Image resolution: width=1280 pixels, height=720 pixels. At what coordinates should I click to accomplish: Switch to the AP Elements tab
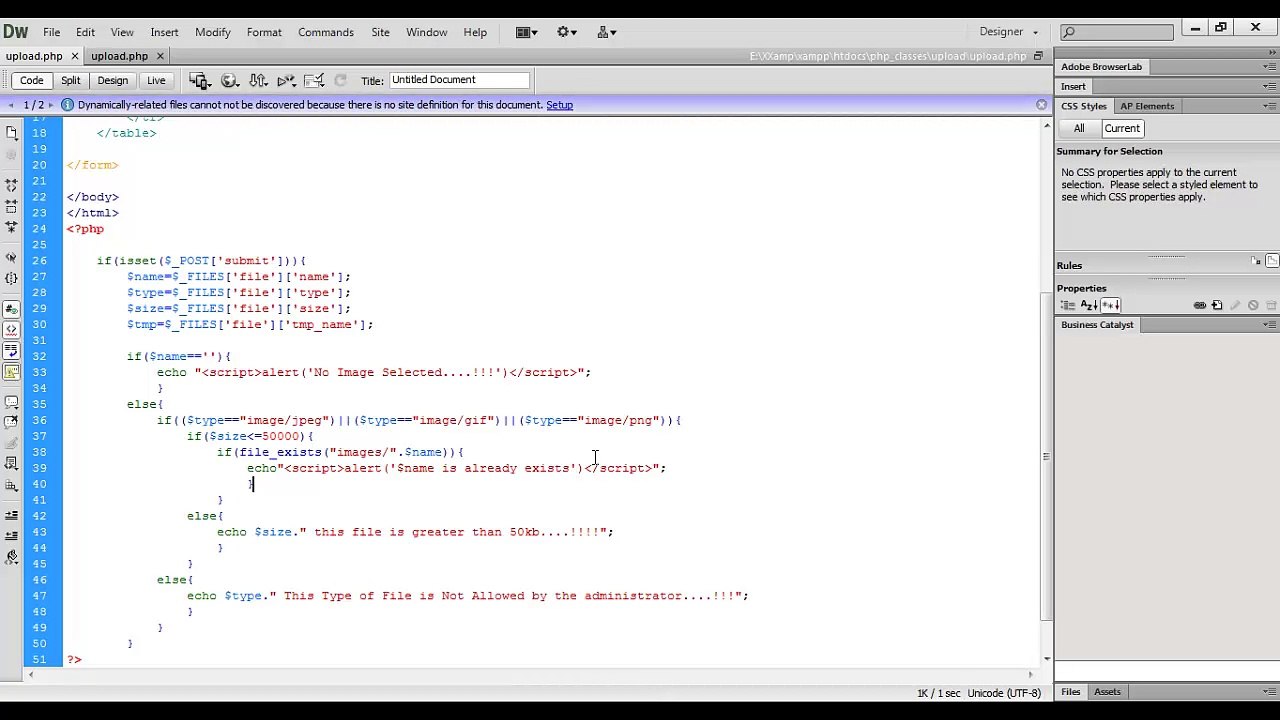pos(1147,106)
